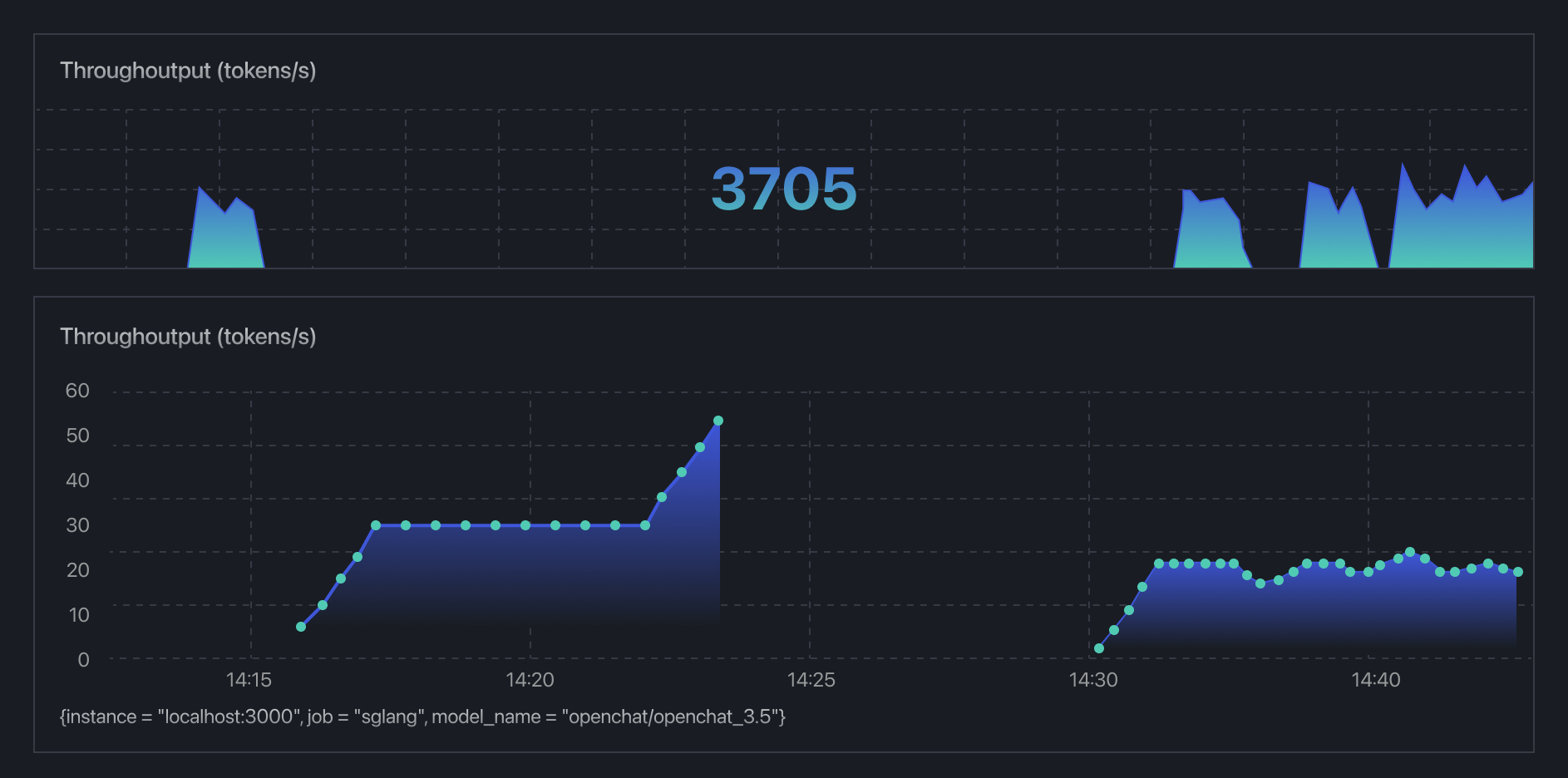Click the 14:30 x-axis time label
The width and height of the screenshot is (1568, 778).
tap(1093, 680)
